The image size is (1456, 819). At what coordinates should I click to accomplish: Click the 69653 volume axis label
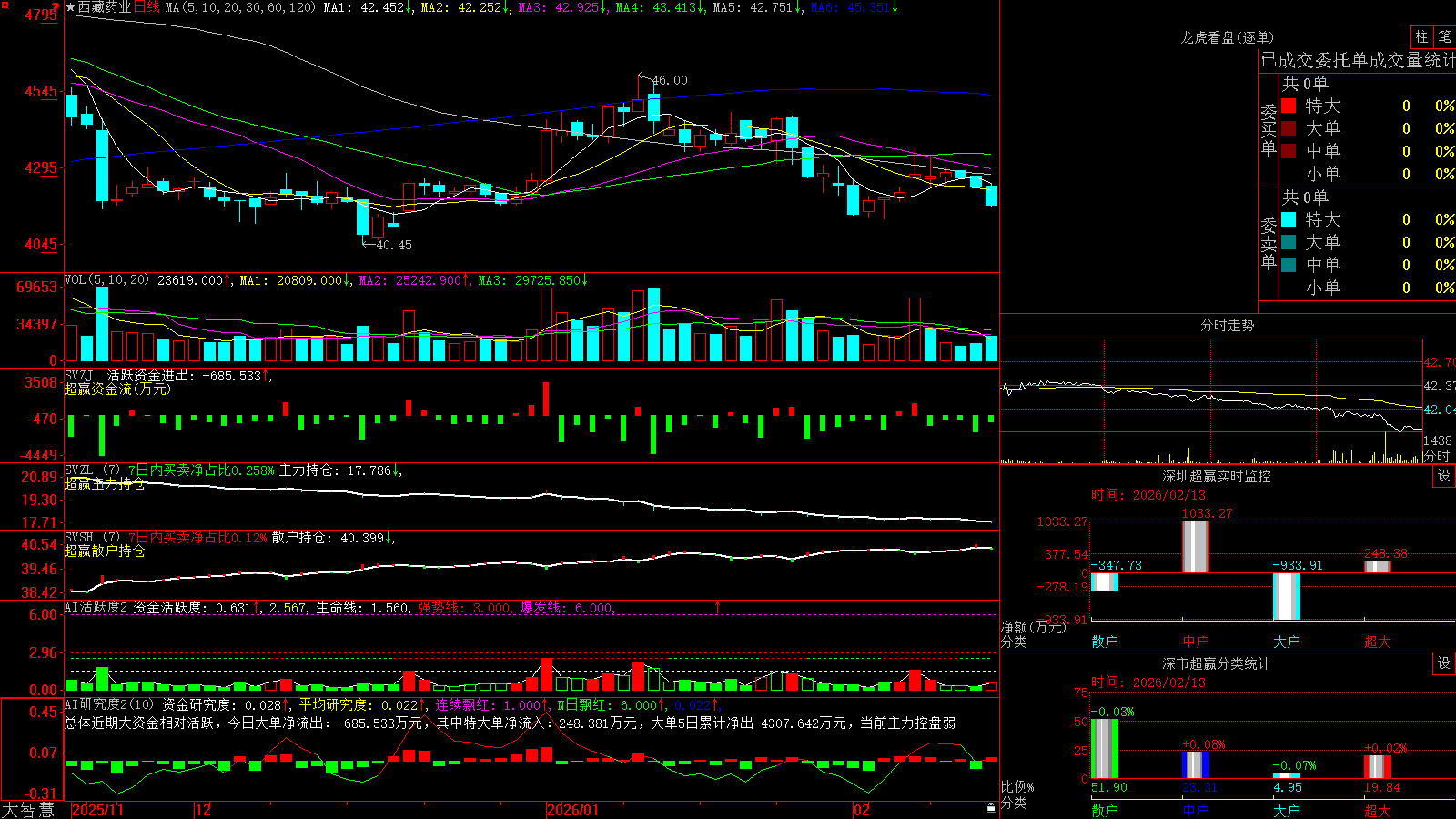tap(36, 287)
